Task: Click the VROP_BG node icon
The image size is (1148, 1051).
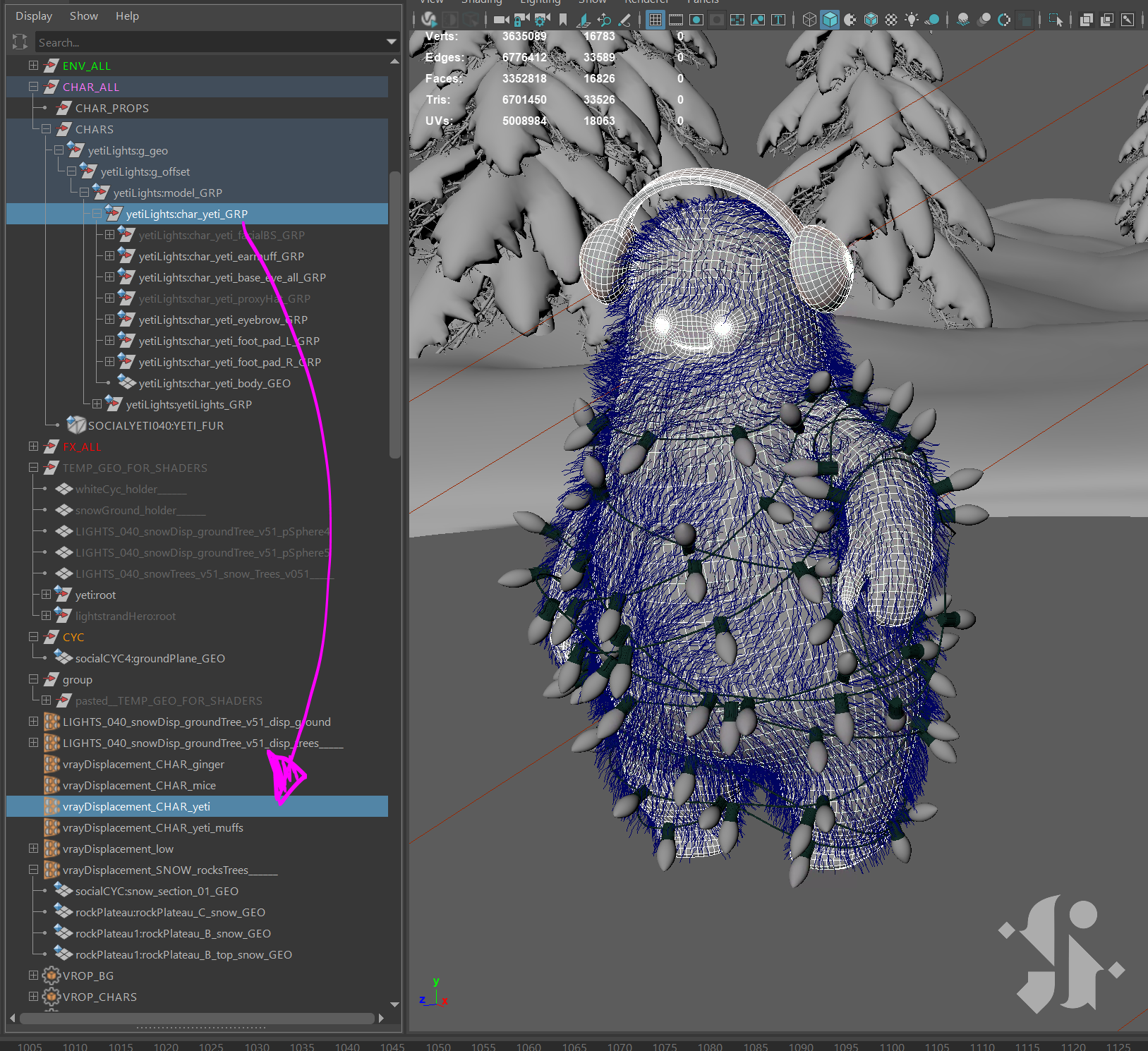Action: pos(52,976)
